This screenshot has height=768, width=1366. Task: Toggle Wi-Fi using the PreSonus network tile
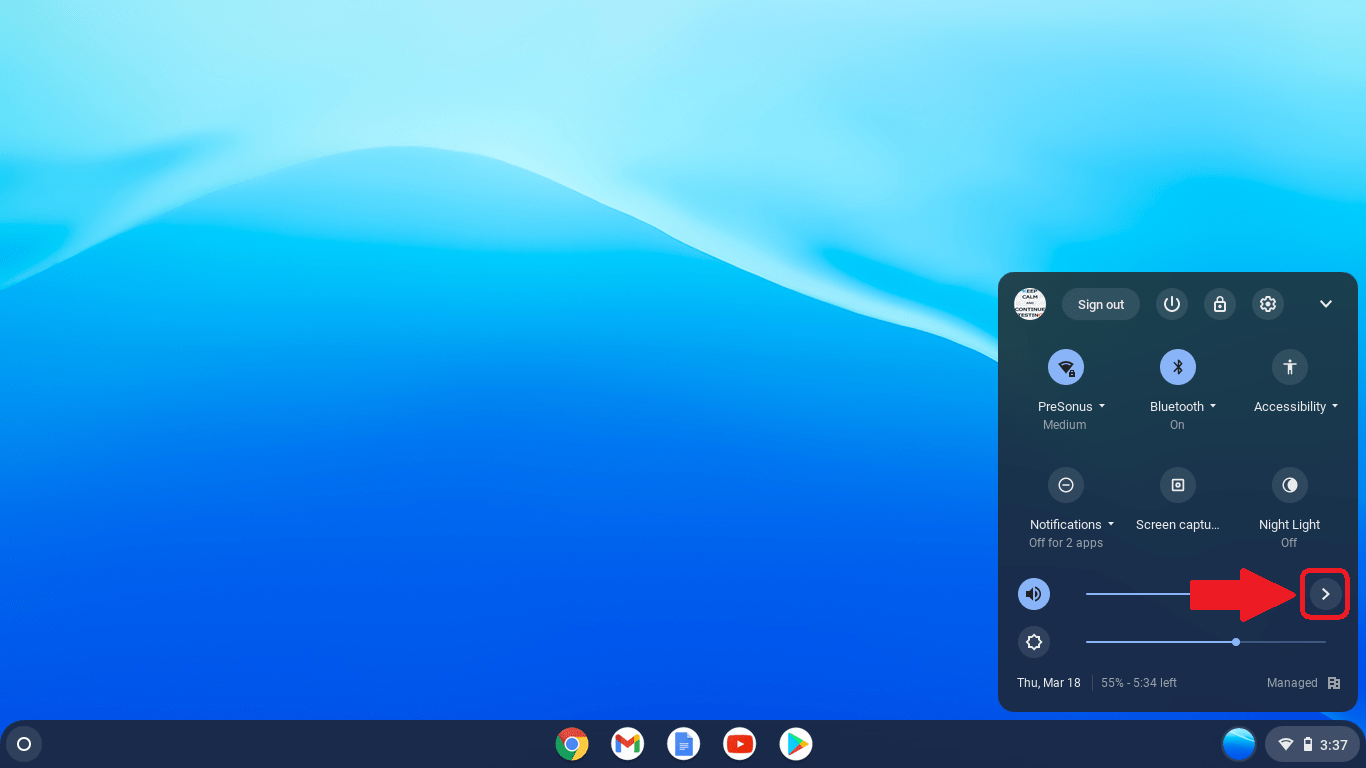pyautogui.click(x=1066, y=367)
